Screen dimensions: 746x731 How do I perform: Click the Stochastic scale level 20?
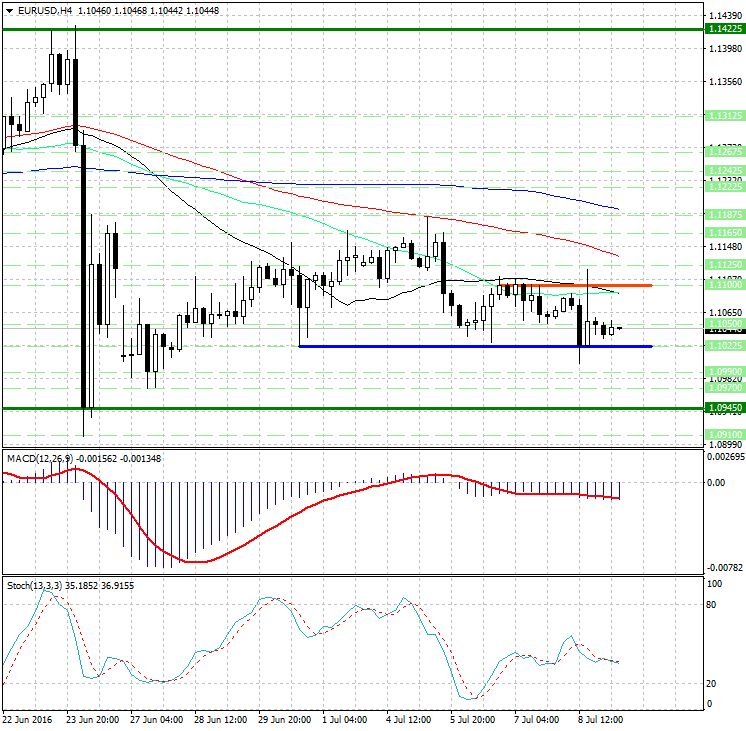click(711, 683)
